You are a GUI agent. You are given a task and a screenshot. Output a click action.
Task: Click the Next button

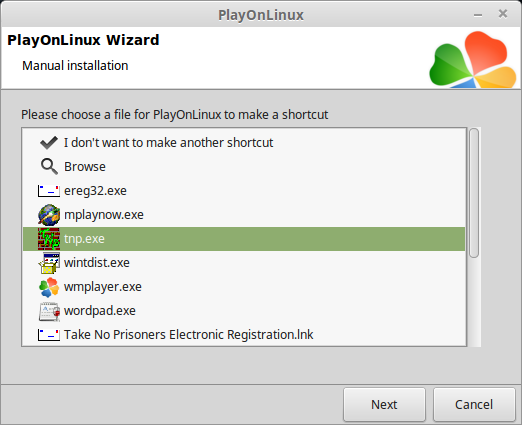click(x=384, y=404)
